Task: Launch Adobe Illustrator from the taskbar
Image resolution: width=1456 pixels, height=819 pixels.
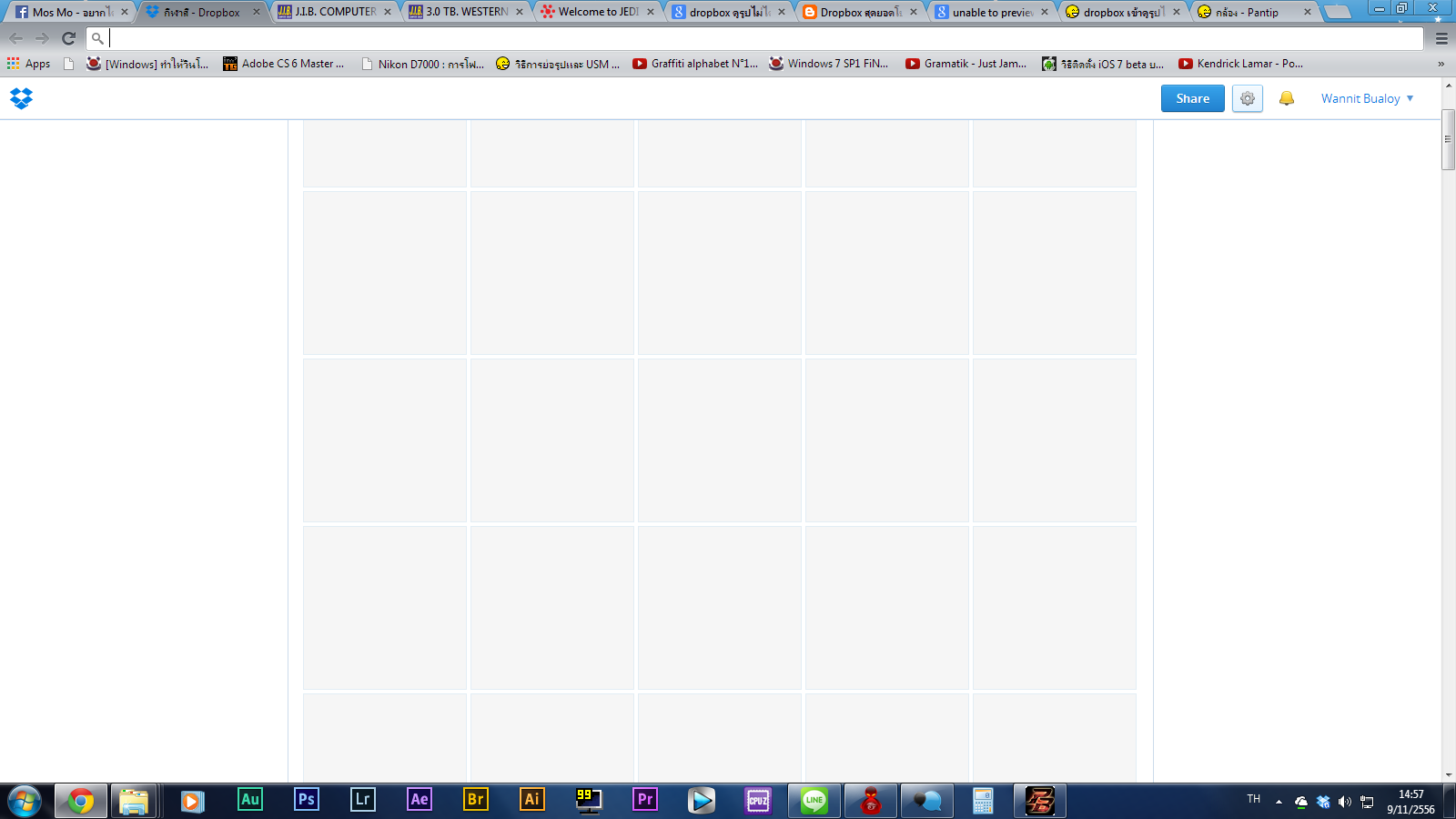Action: coord(532,800)
